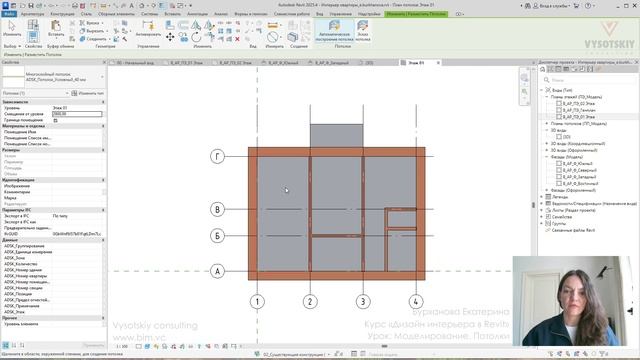Expand the Ceiling Plans (Планы потолков) tree node
Viewport: 640px width, 360px height.
[547, 123]
